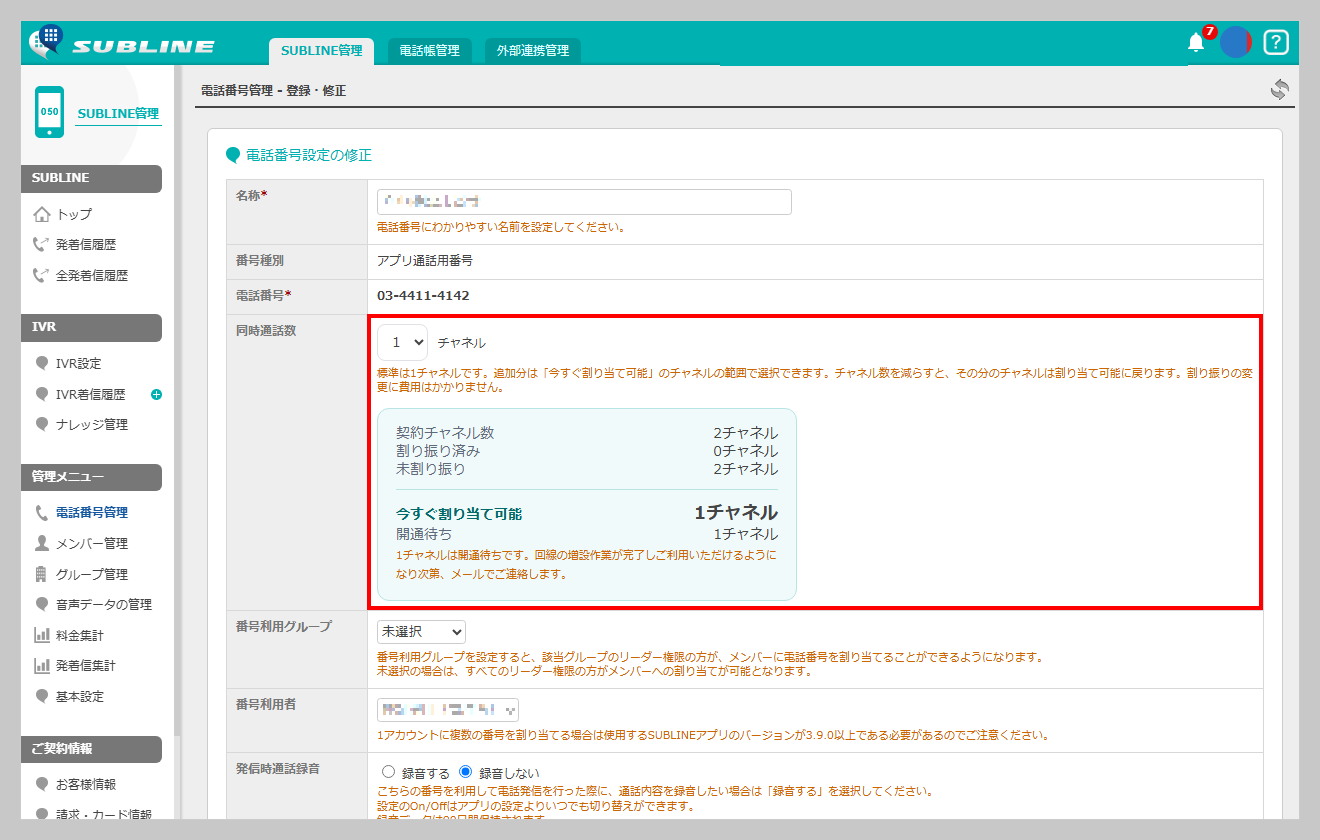Select the 録音する radio button

point(389,773)
